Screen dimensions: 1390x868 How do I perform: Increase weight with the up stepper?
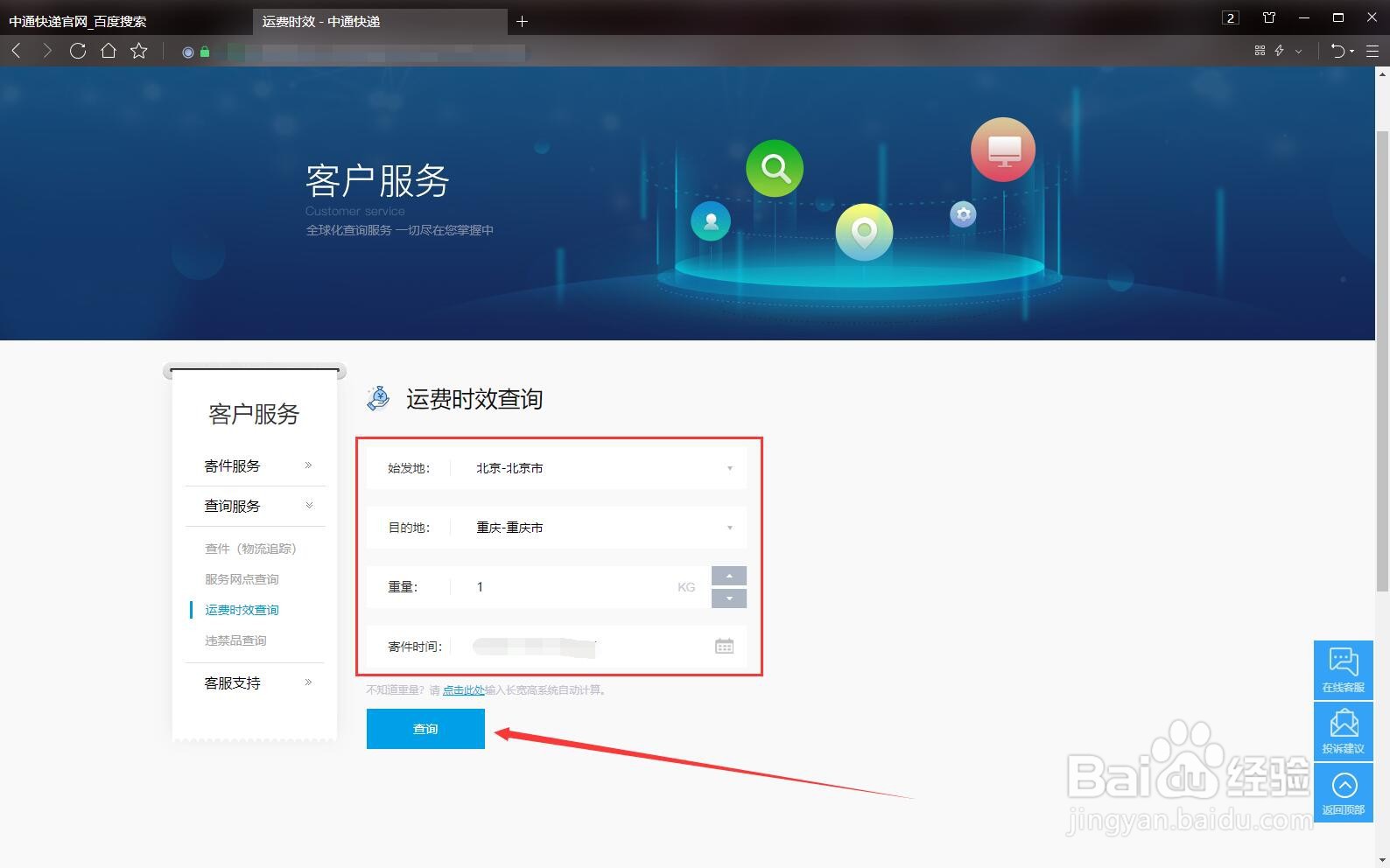tap(729, 576)
